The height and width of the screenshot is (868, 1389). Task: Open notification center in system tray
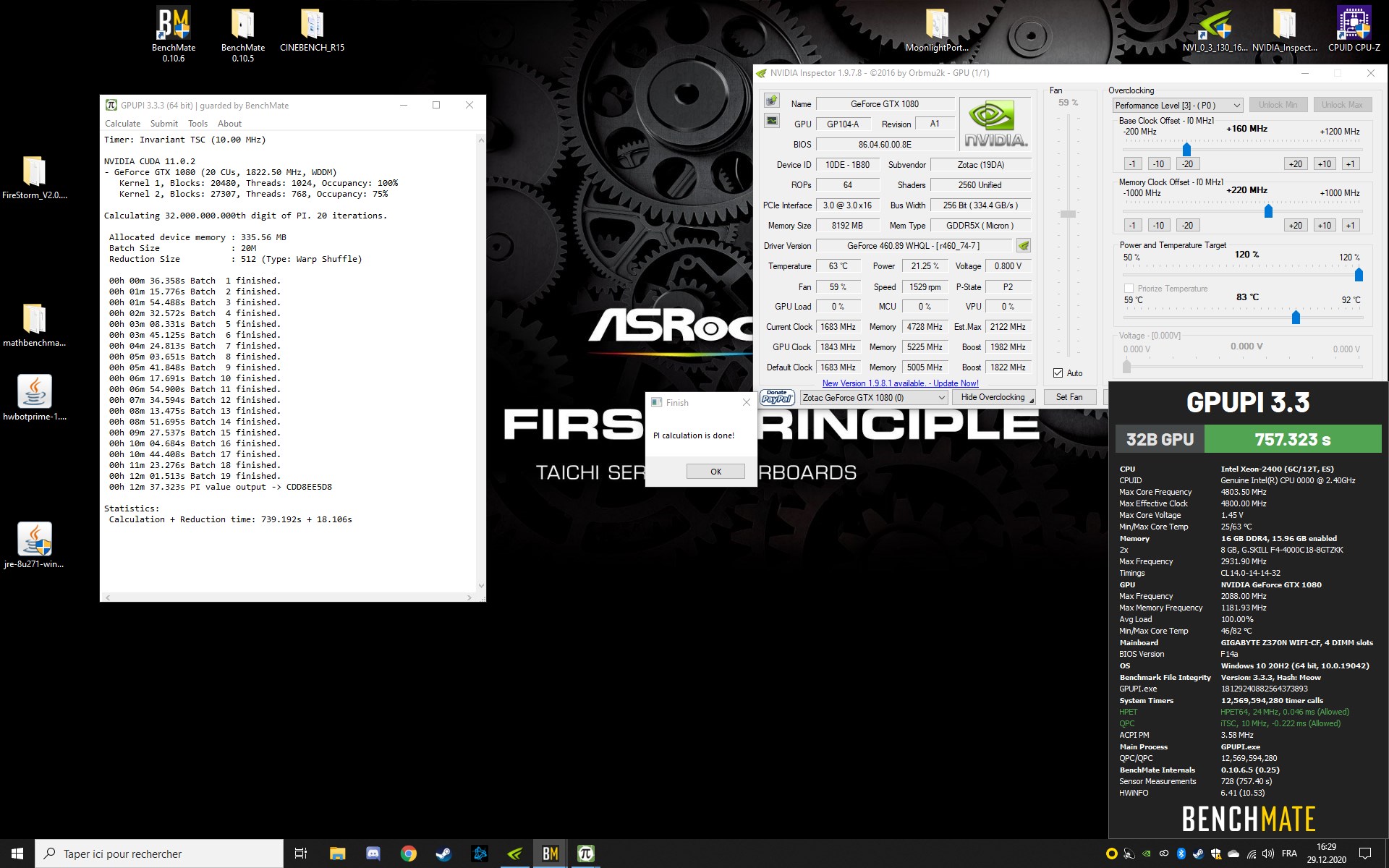(1365, 854)
